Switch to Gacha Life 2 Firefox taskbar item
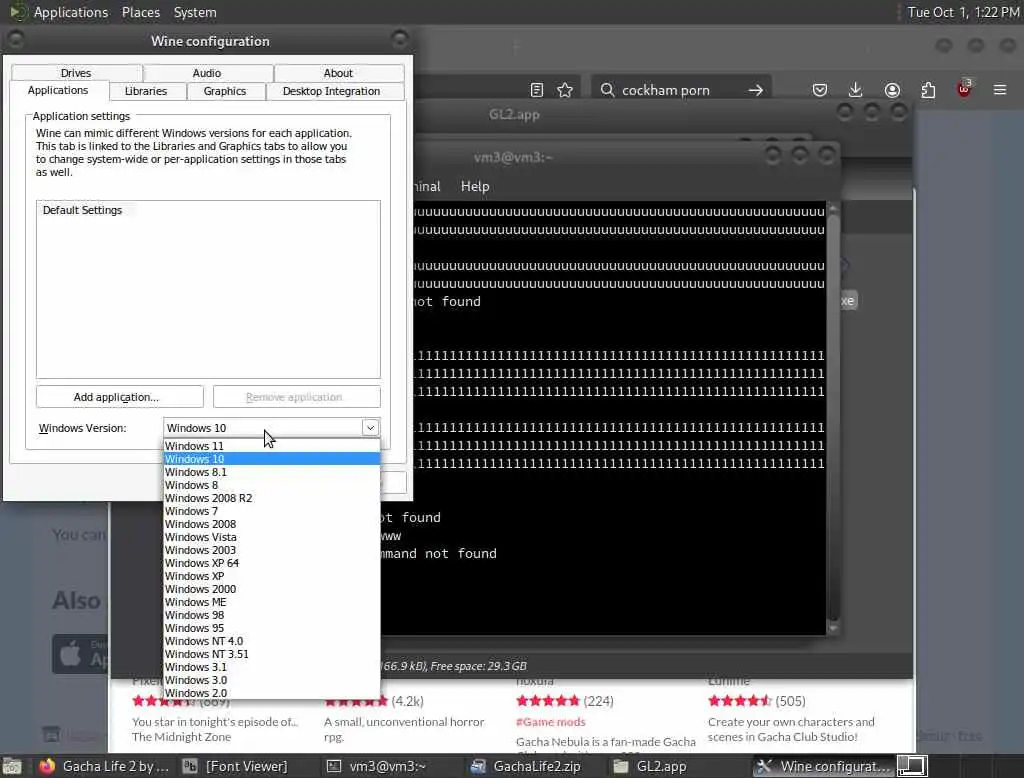Screen dimensions: 1024x778 click(105, 766)
